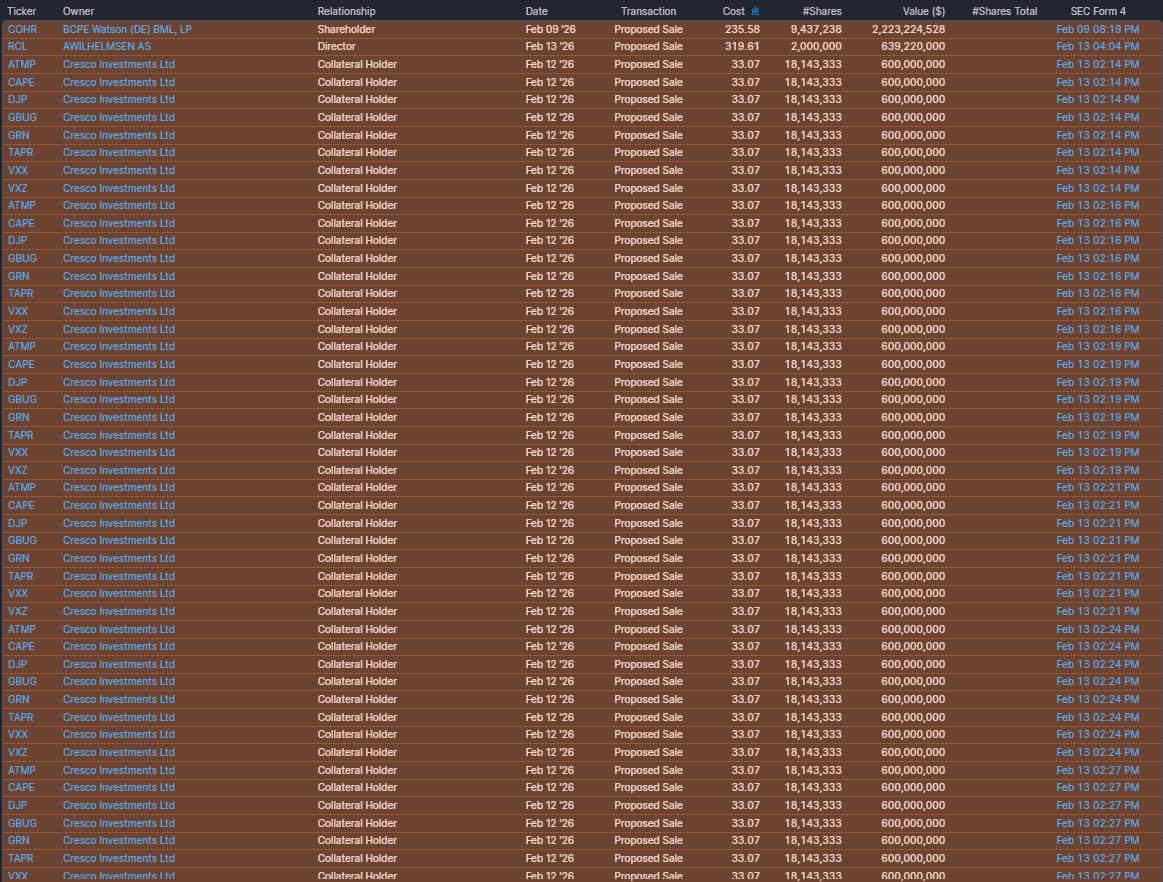Open Cresco Investments Ltd in DJP 02:21 PM row

point(119,523)
